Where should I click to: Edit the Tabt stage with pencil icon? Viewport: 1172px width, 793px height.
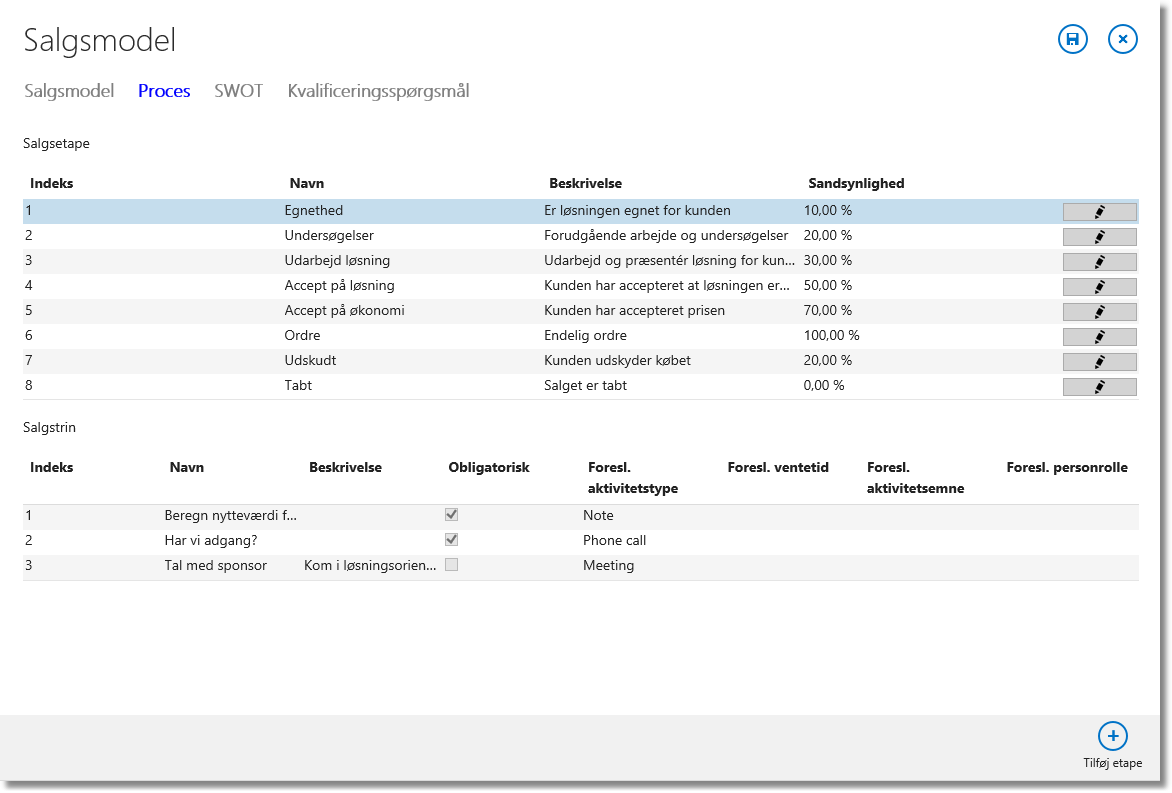1099,387
